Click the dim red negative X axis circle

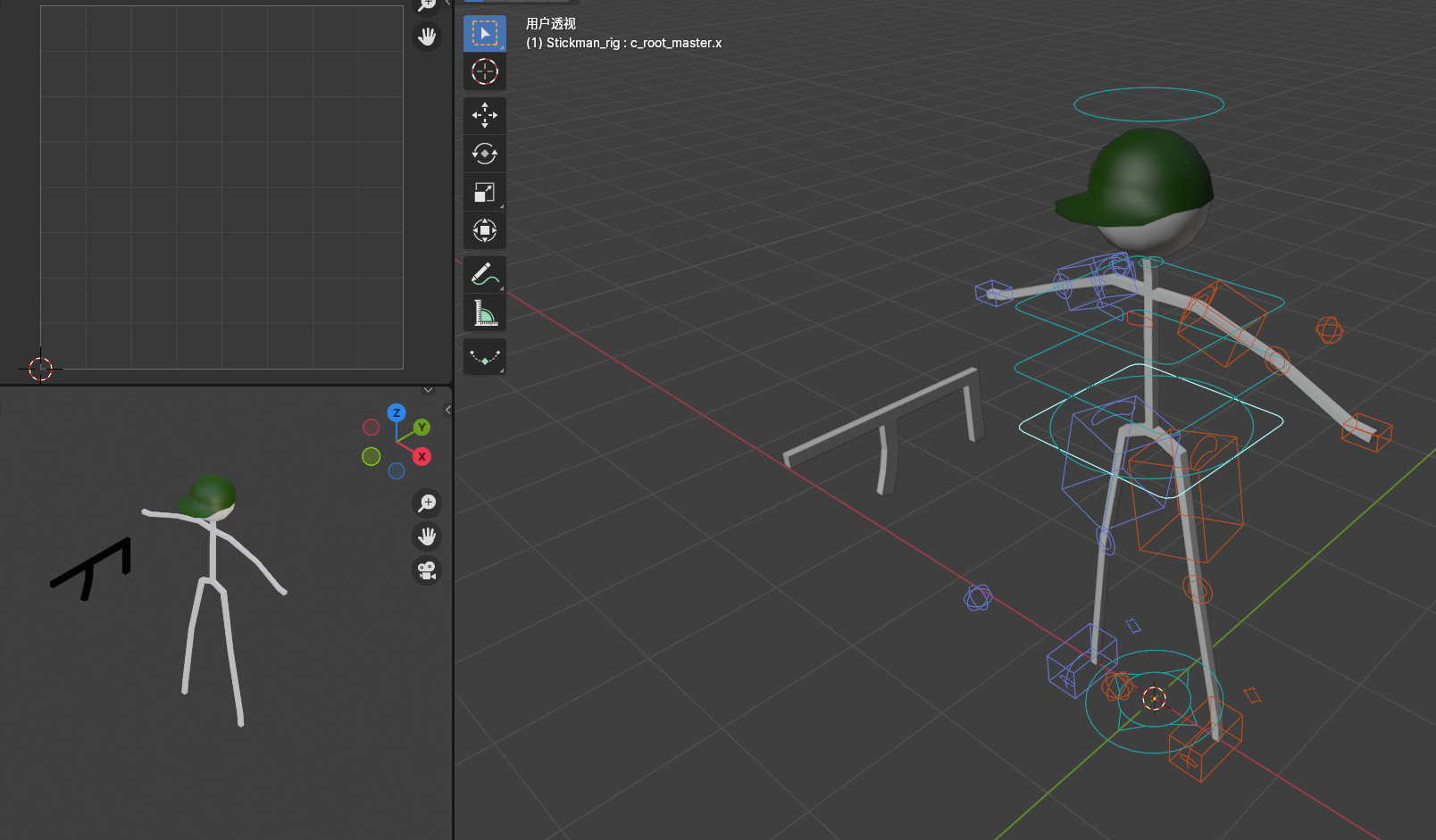[372, 428]
